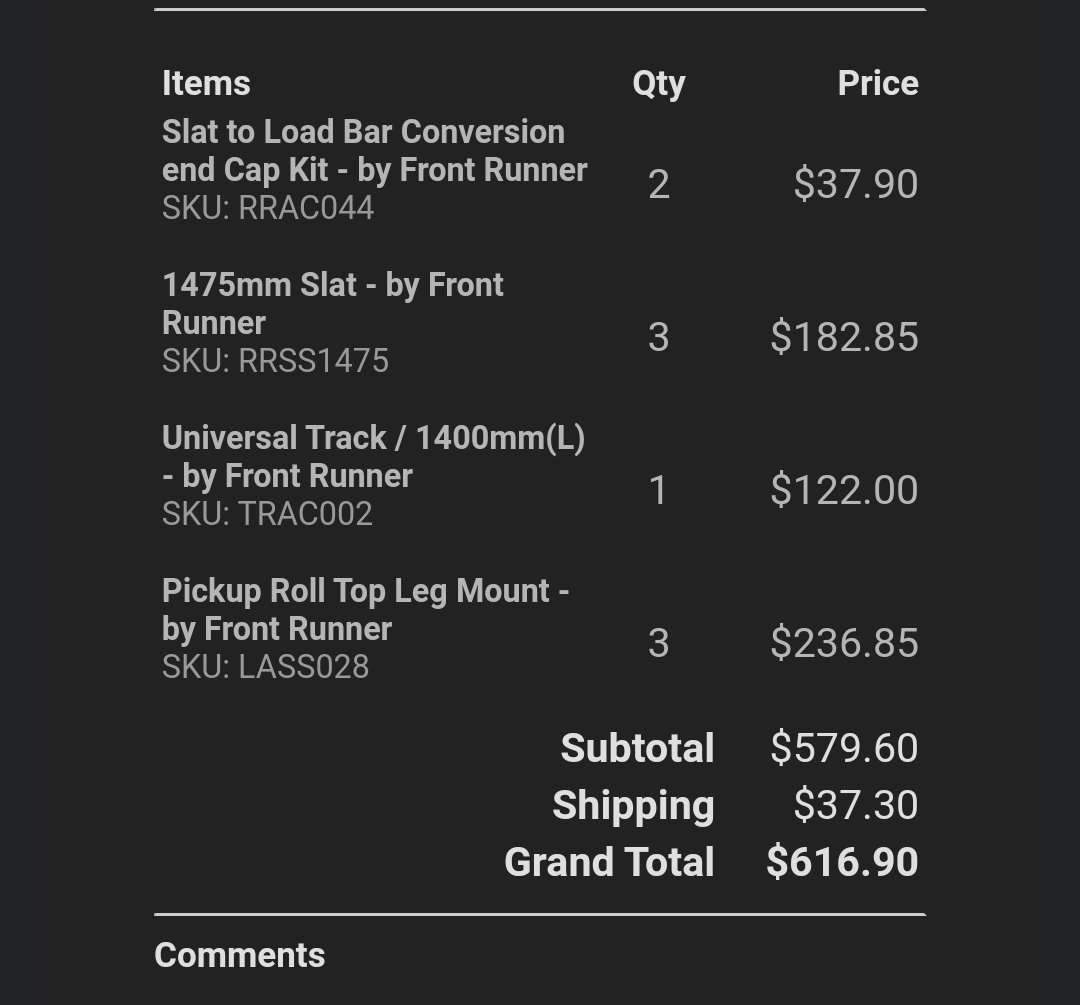The height and width of the screenshot is (1005, 1080).
Task: Click the $122.00 price value
Action: pos(844,490)
